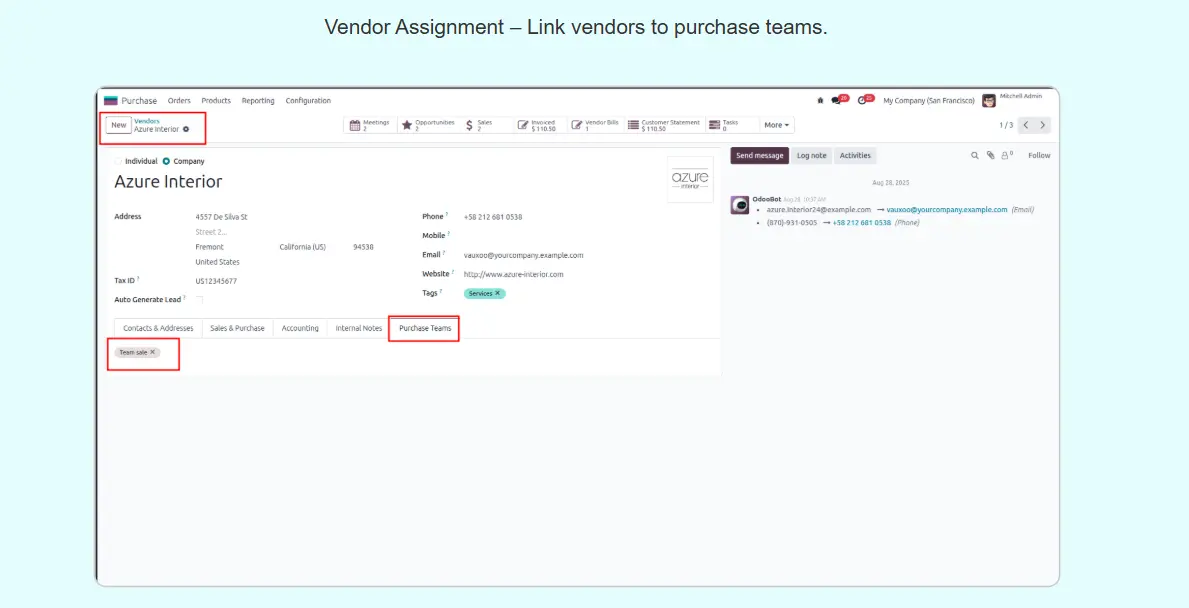Click the chatter search magnifier icon

(x=975, y=156)
